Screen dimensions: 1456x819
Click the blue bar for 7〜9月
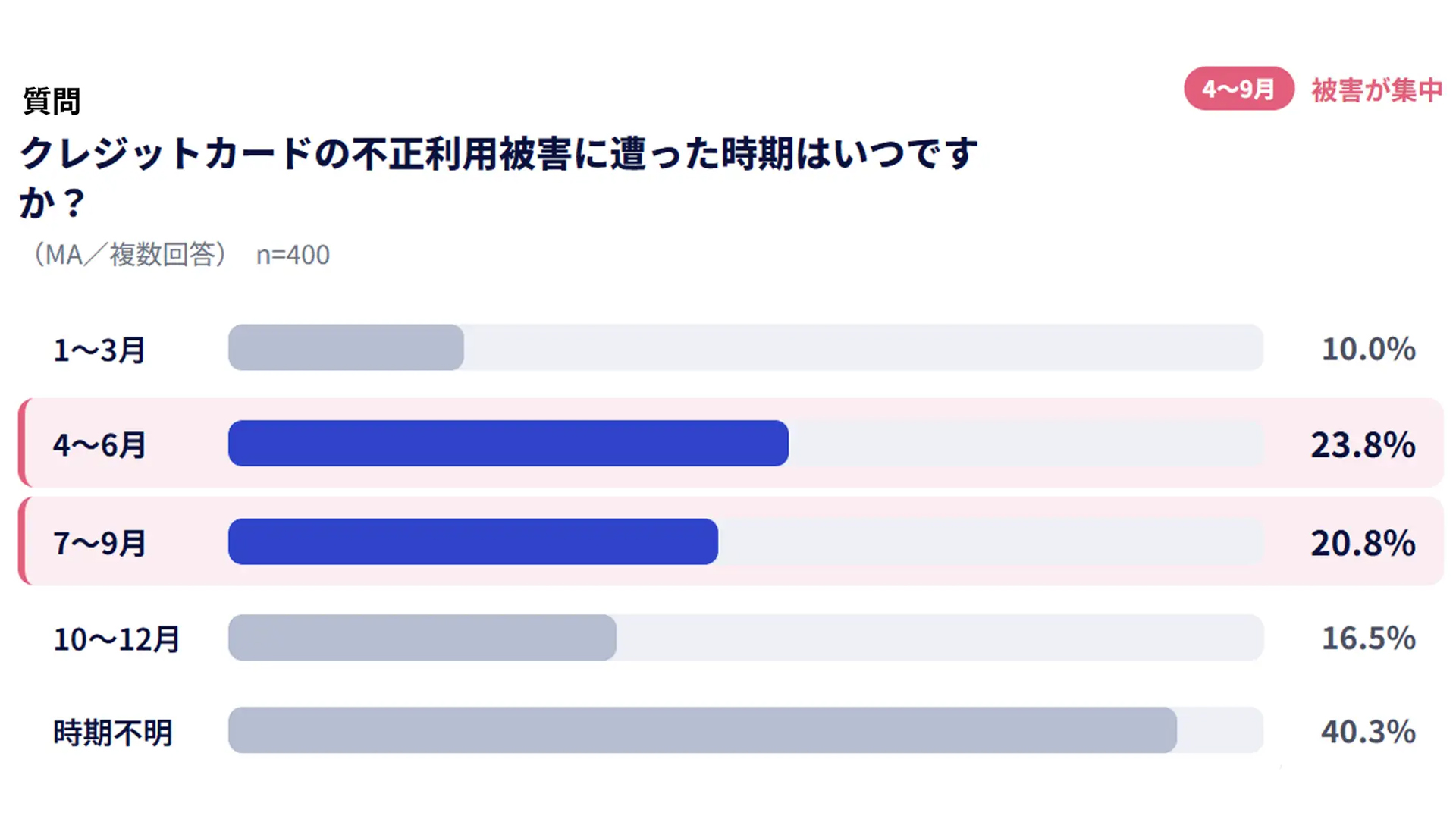473,541
